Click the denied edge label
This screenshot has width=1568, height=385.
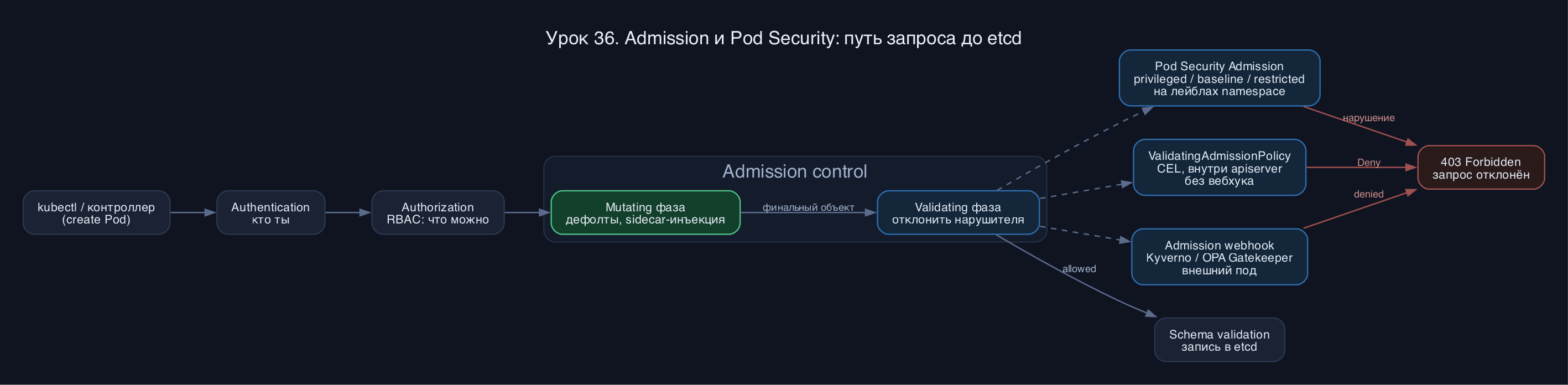point(1368,194)
